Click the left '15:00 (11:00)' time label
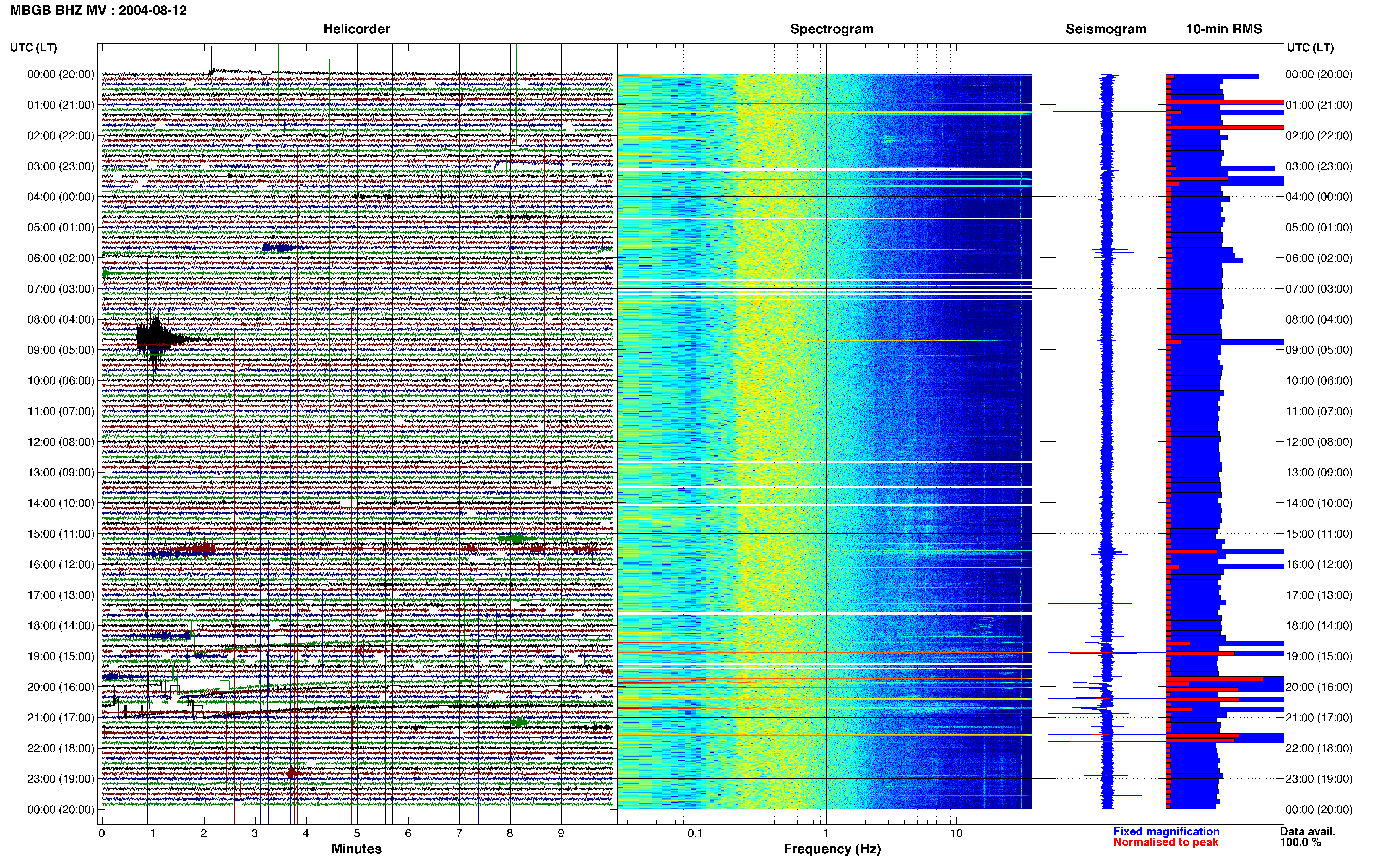 pos(61,534)
